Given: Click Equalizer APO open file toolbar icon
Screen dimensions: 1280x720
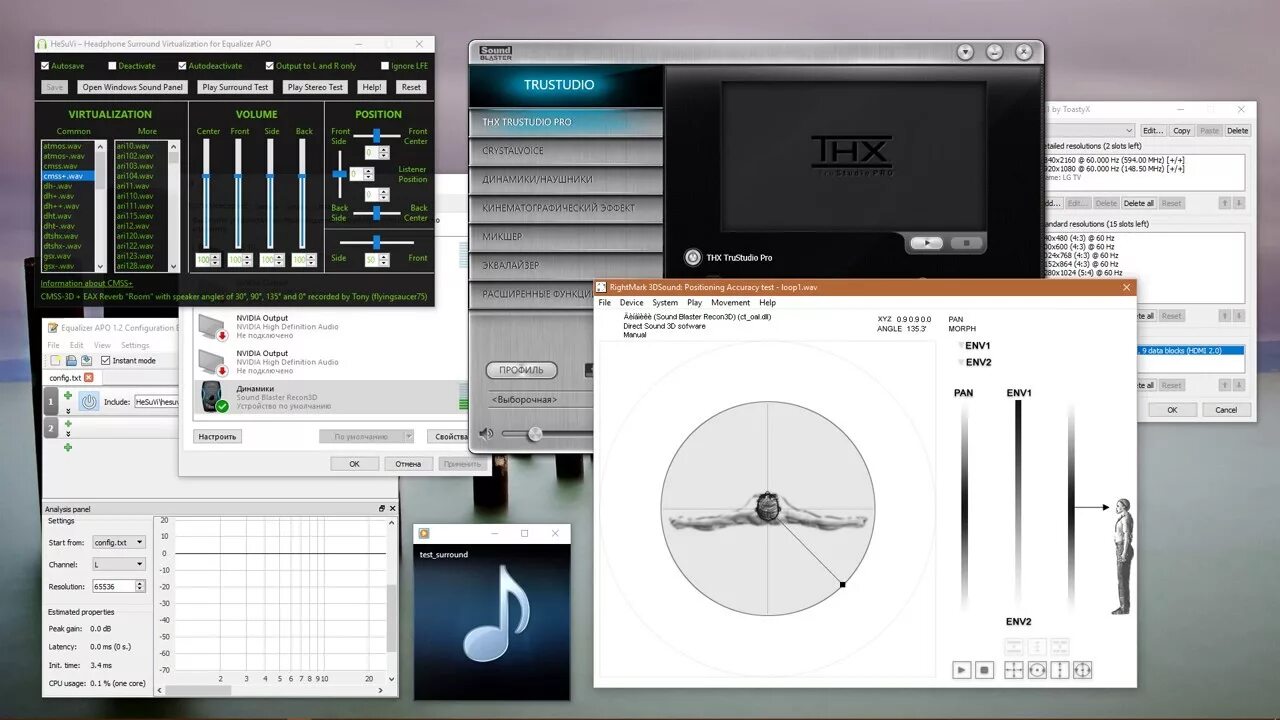Looking at the screenshot, I should click(x=71, y=360).
